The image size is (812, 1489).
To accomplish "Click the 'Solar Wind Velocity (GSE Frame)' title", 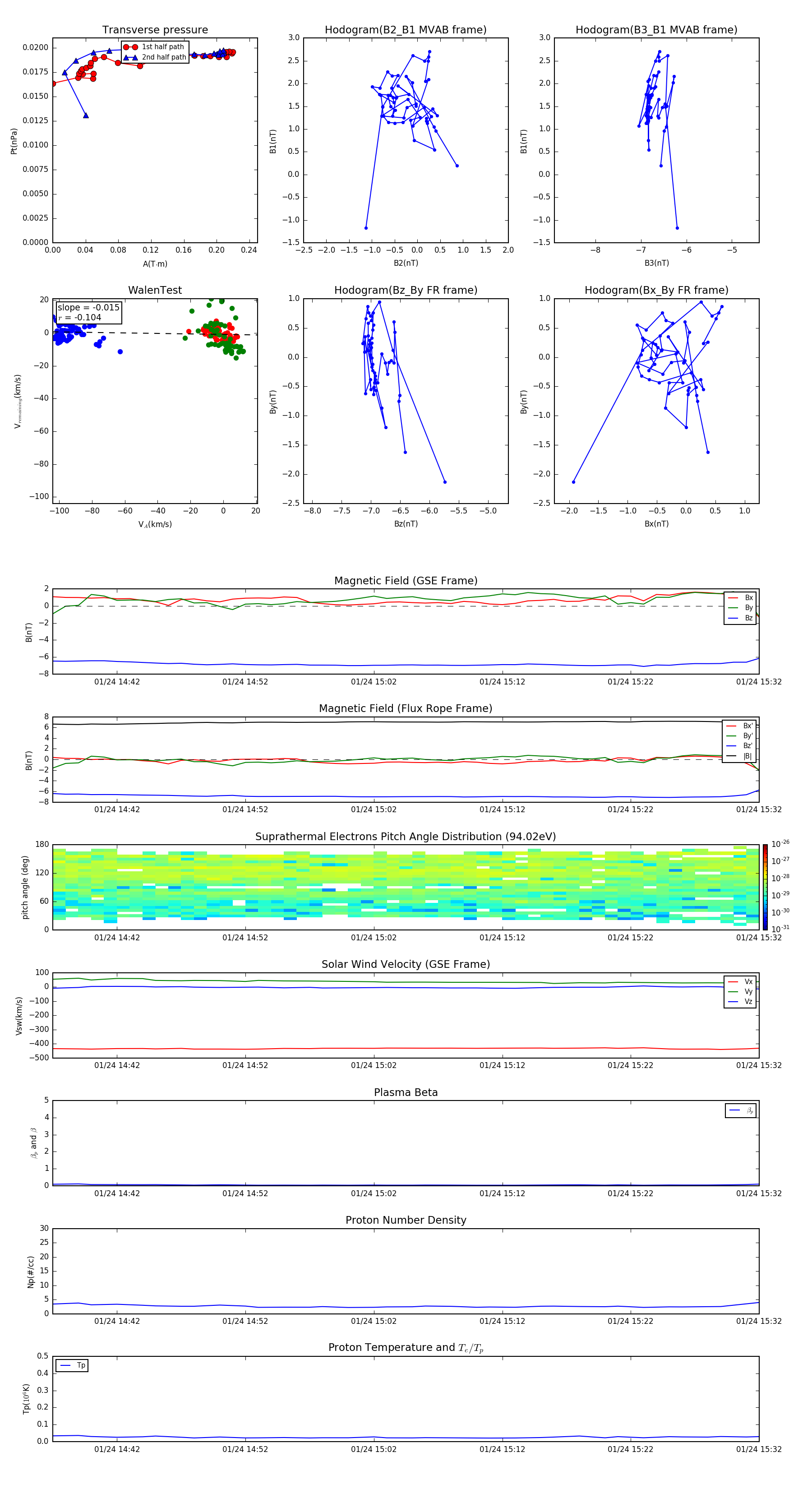I will pos(406,964).
